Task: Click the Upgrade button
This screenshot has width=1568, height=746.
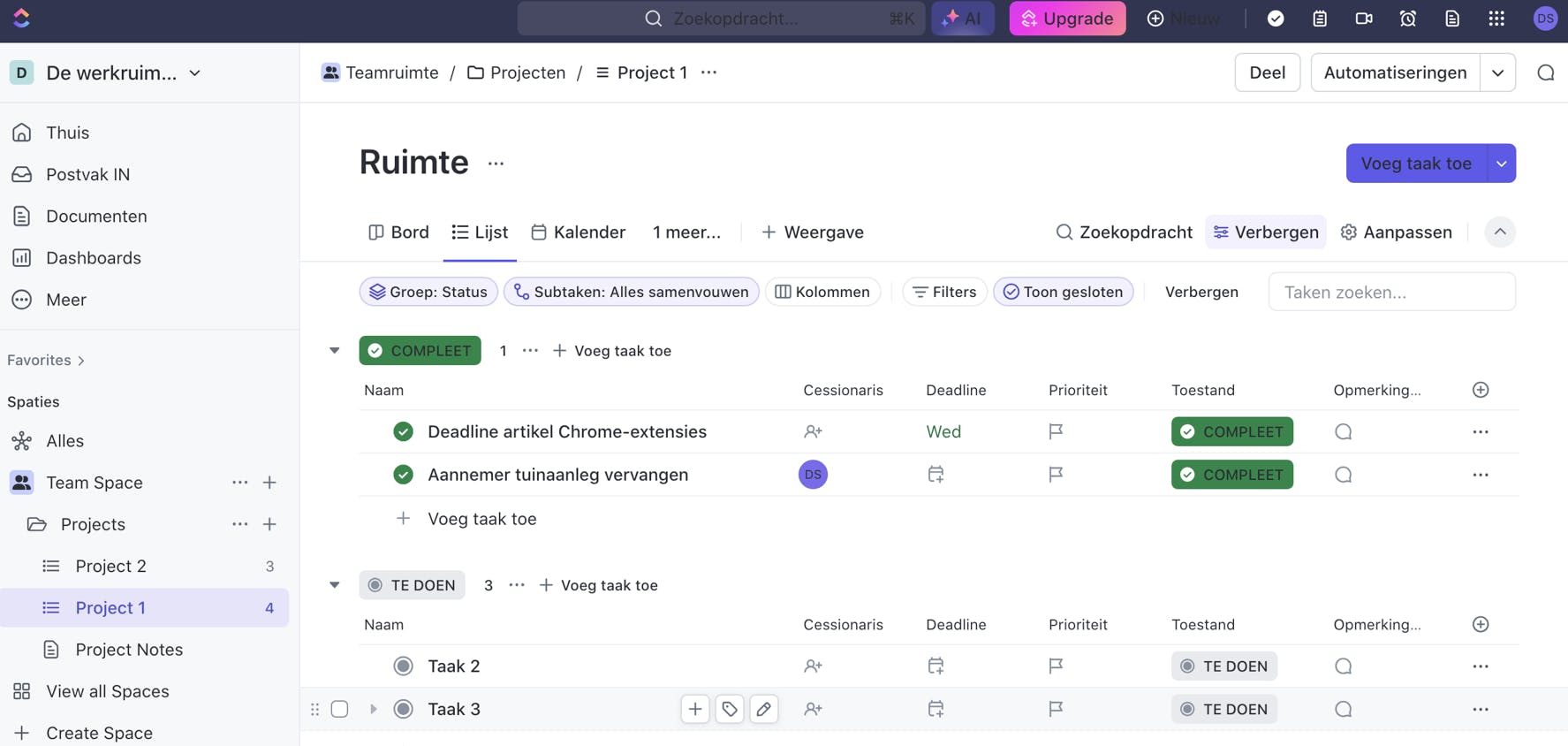Action: 1067,19
